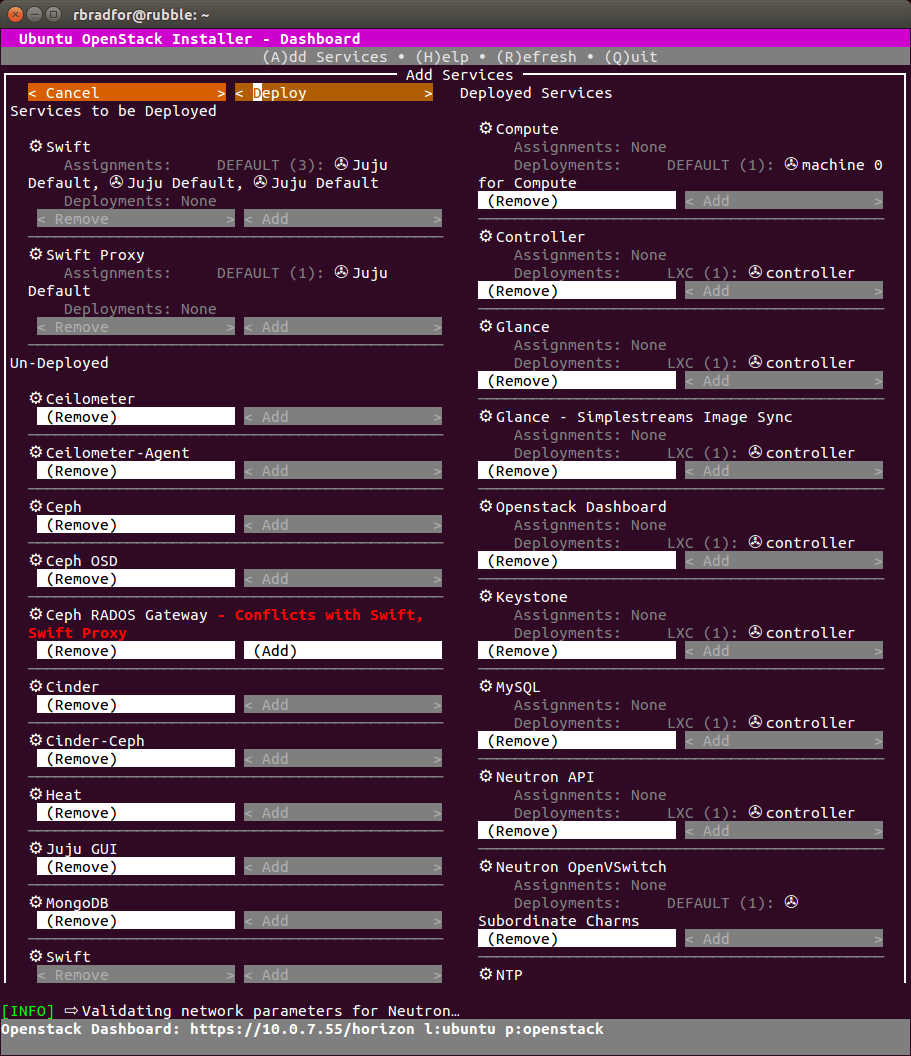Click the [INFO] status tag
Screen dimensions: 911x1056
[x=28, y=1011]
